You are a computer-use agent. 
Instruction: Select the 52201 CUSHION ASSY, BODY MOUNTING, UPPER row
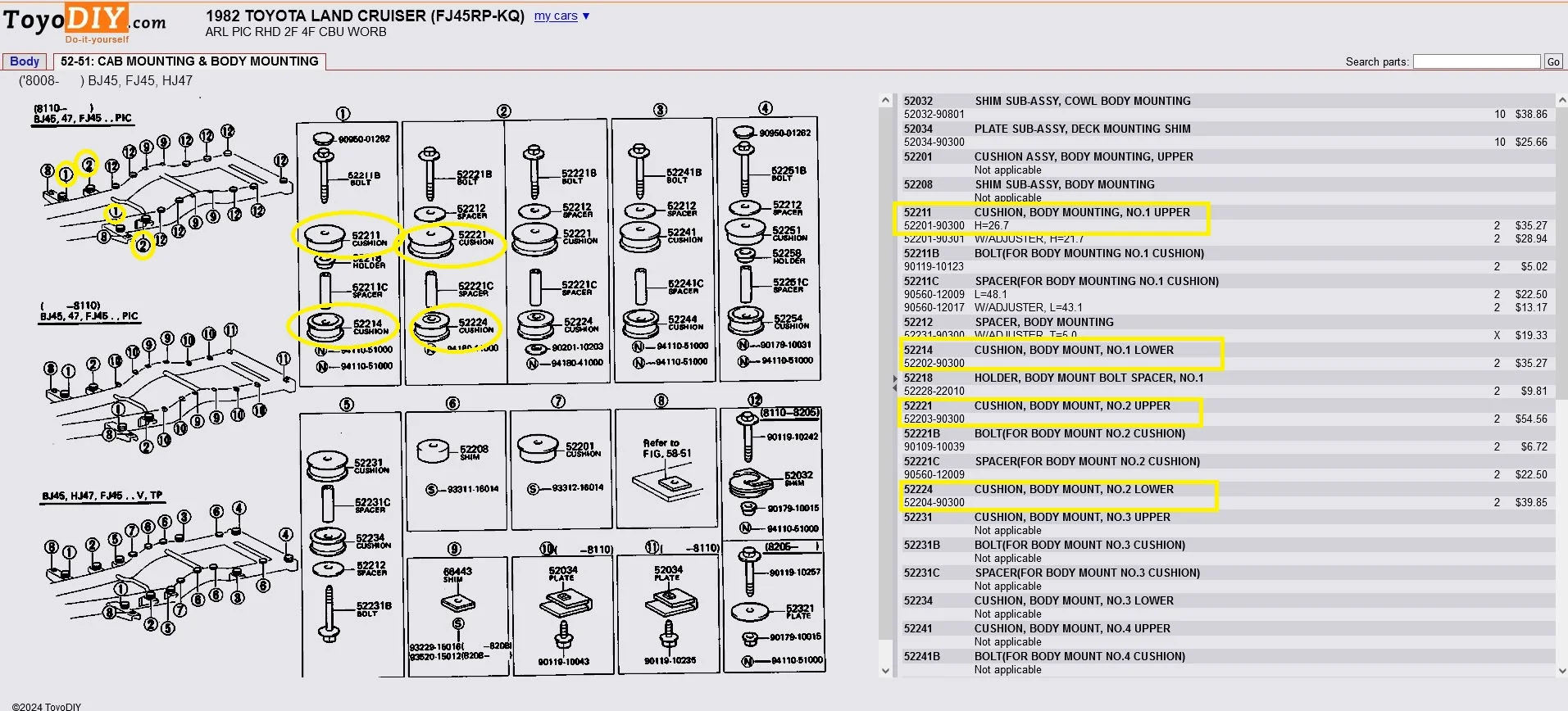click(1227, 156)
